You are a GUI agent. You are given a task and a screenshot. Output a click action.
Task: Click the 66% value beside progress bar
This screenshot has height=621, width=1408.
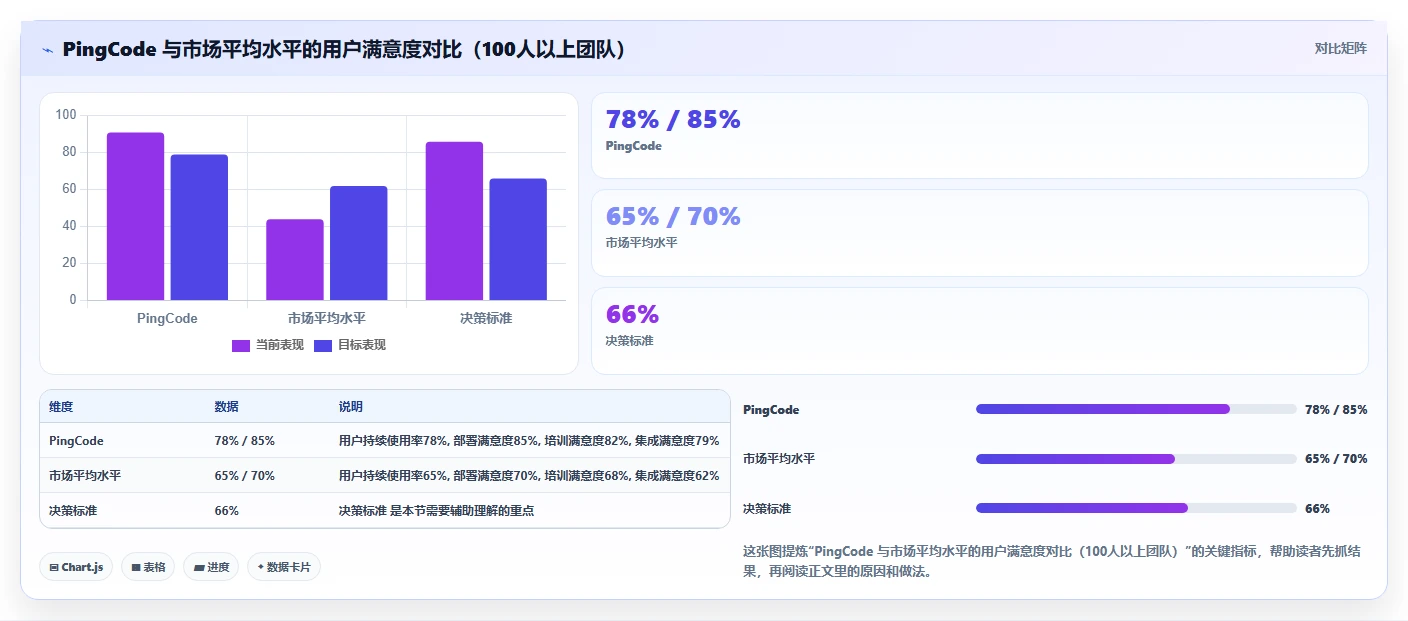tap(1317, 509)
